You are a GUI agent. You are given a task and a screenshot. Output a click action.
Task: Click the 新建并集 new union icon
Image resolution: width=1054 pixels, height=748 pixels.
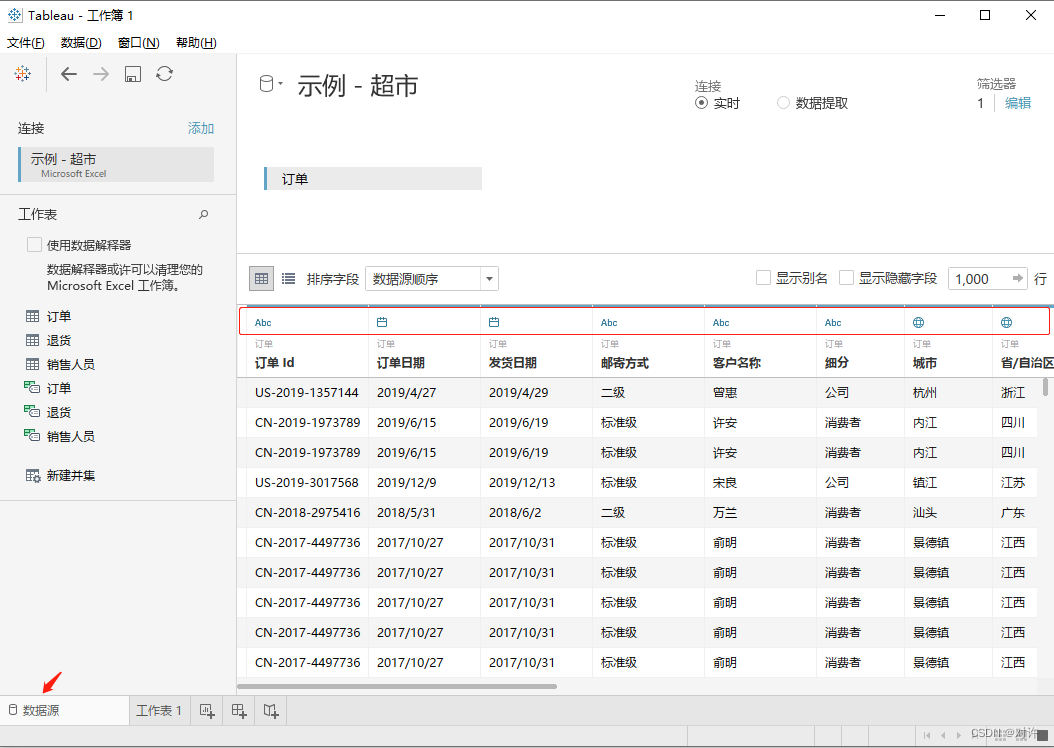click(x=32, y=476)
